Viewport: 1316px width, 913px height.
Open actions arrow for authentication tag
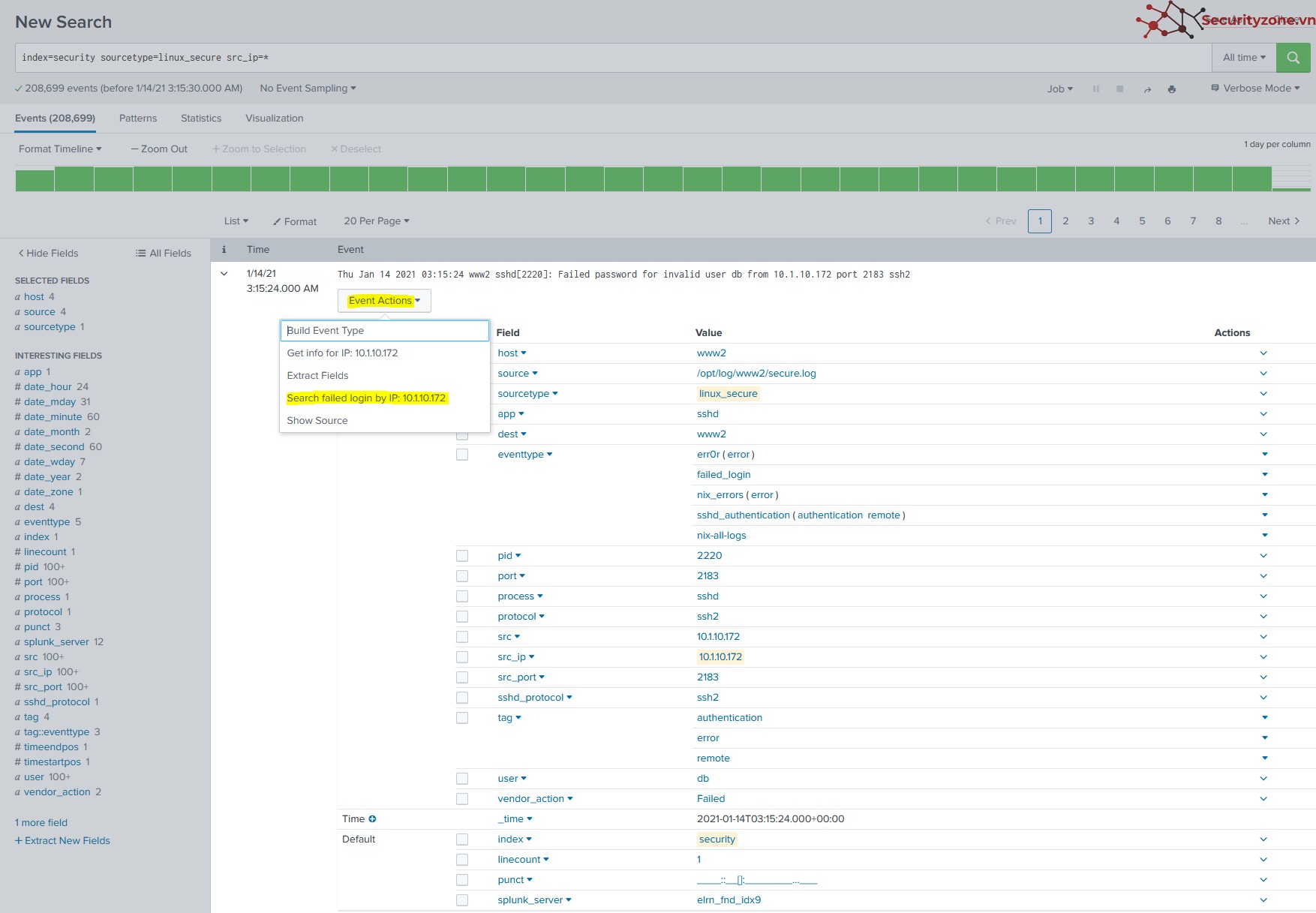coord(1264,718)
